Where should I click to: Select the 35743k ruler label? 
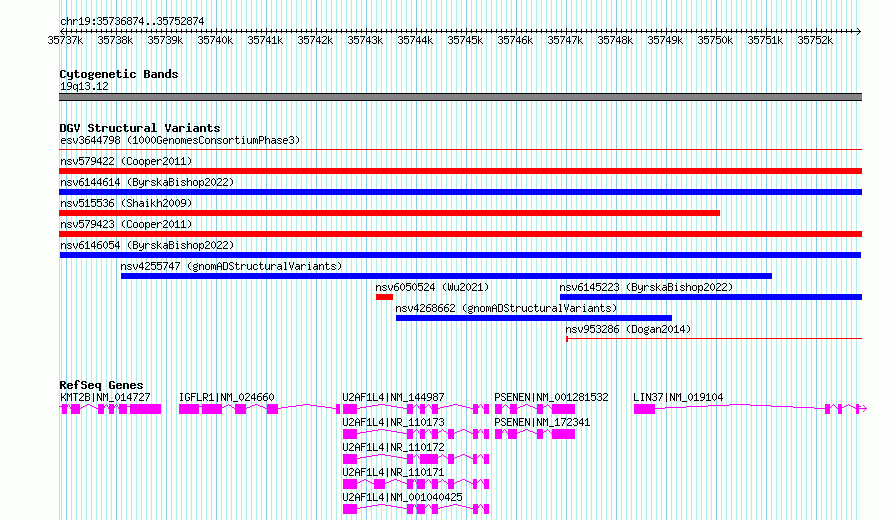tap(365, 40)
